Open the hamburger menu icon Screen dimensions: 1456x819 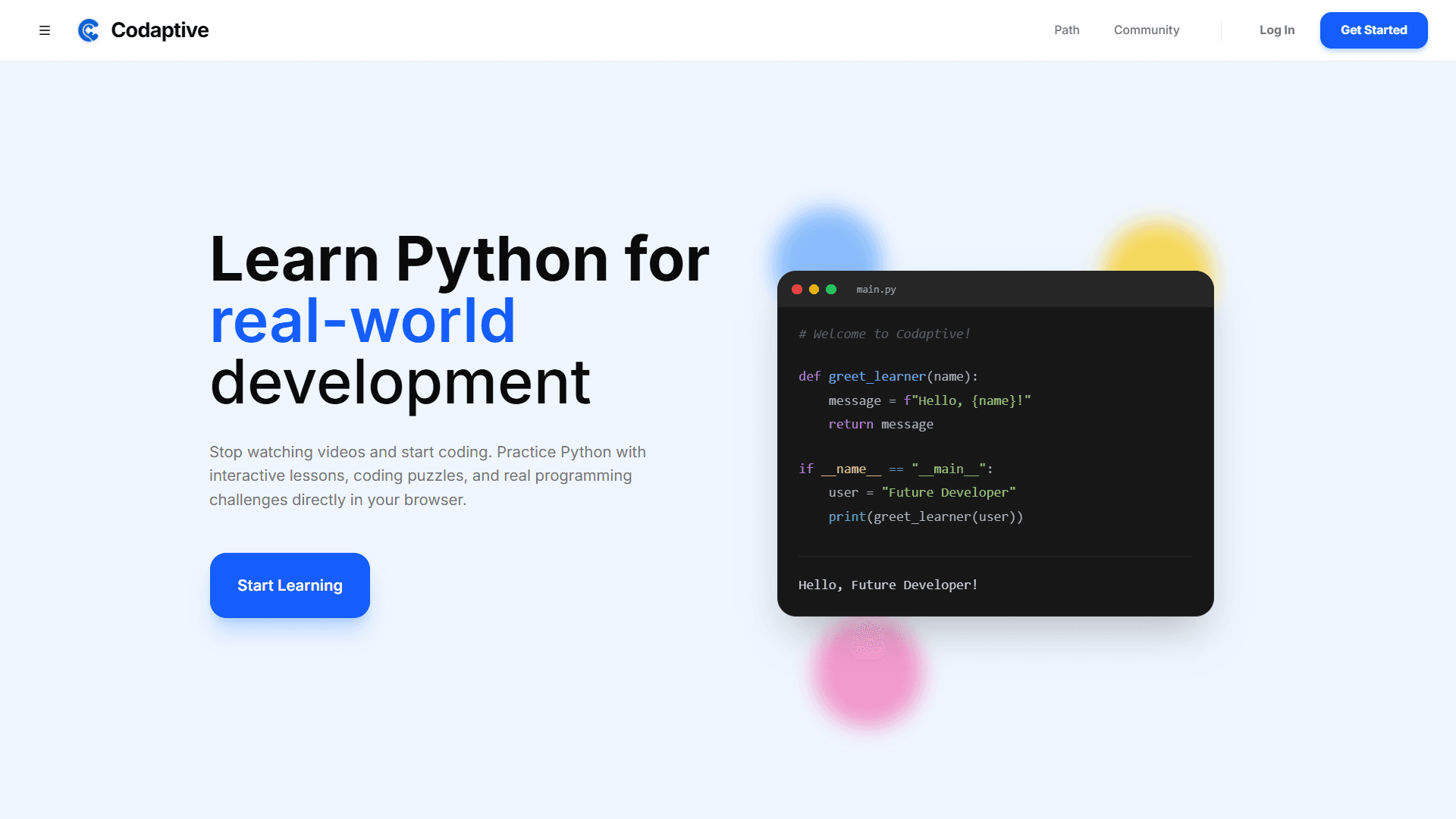click(x=45, y=30)
